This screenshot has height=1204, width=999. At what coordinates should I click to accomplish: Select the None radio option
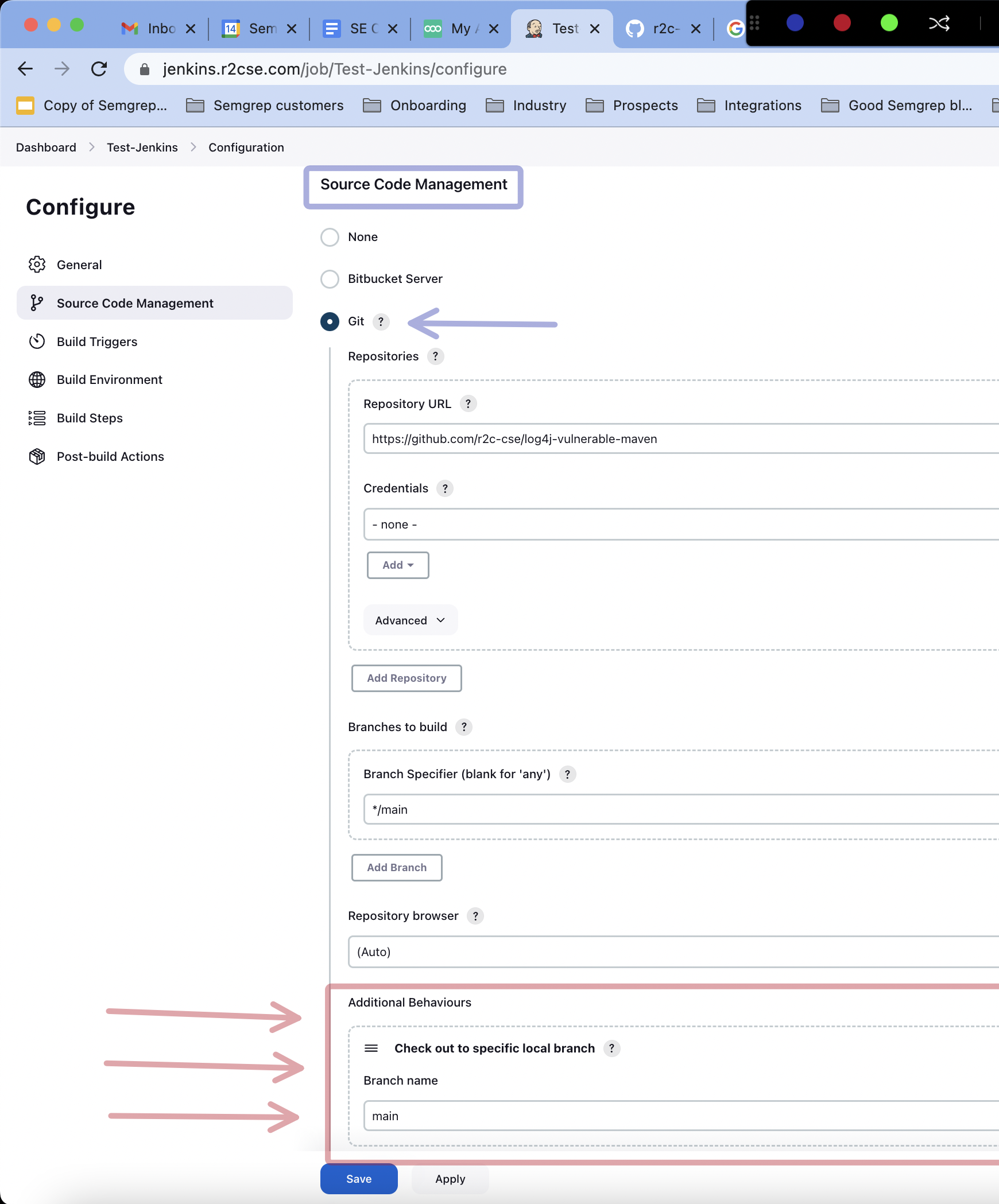tap(330, 237)
